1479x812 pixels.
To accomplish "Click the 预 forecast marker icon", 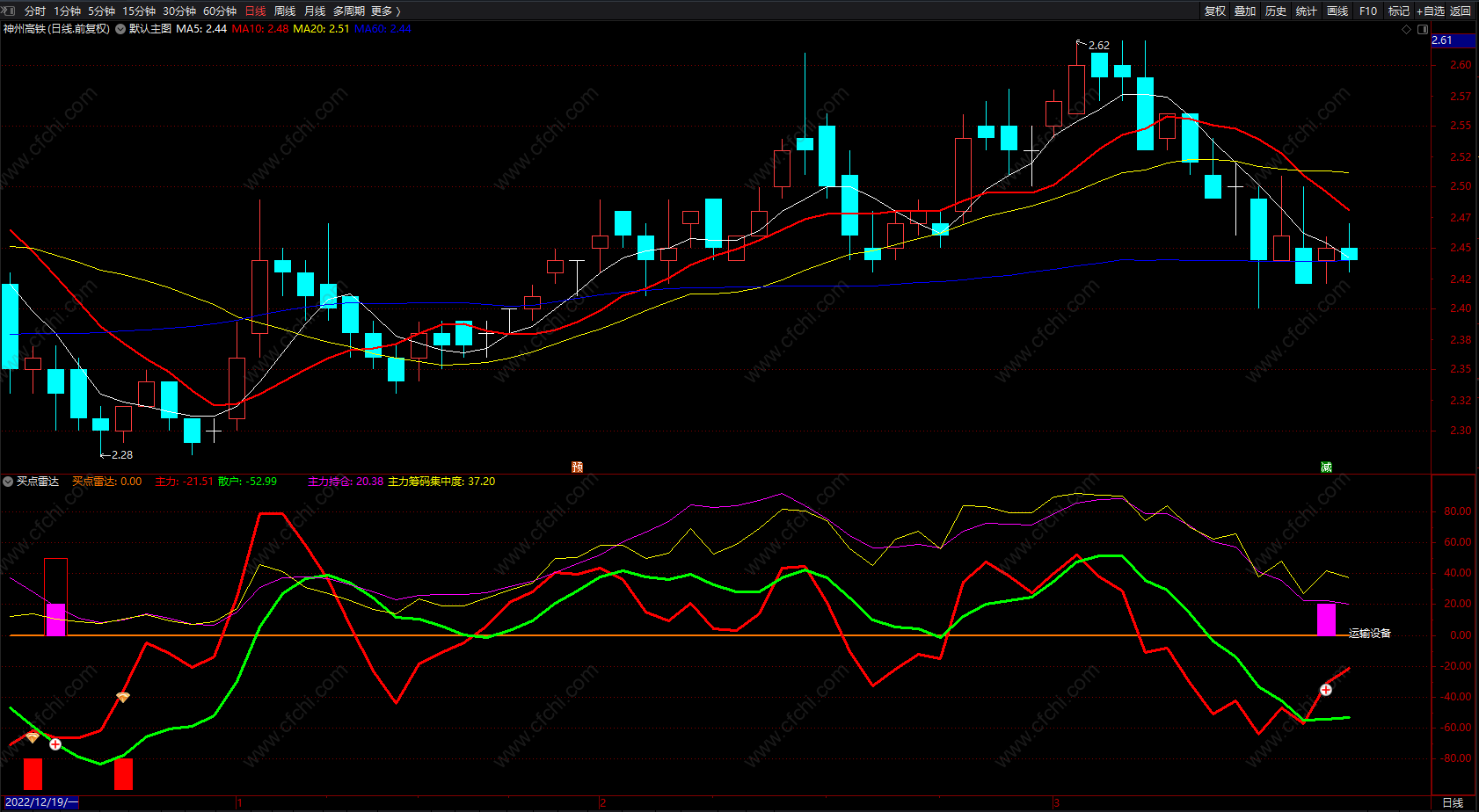I will 577,467.
